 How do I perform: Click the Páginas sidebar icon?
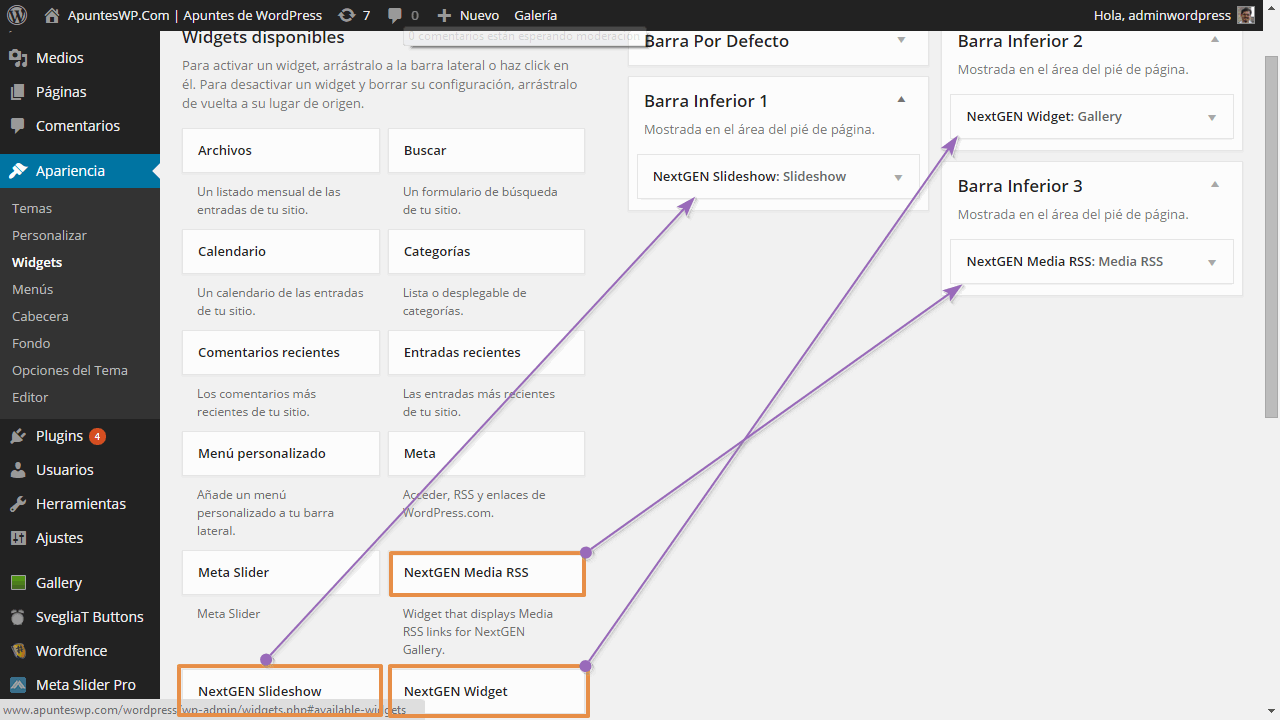(x=18, y=92)
